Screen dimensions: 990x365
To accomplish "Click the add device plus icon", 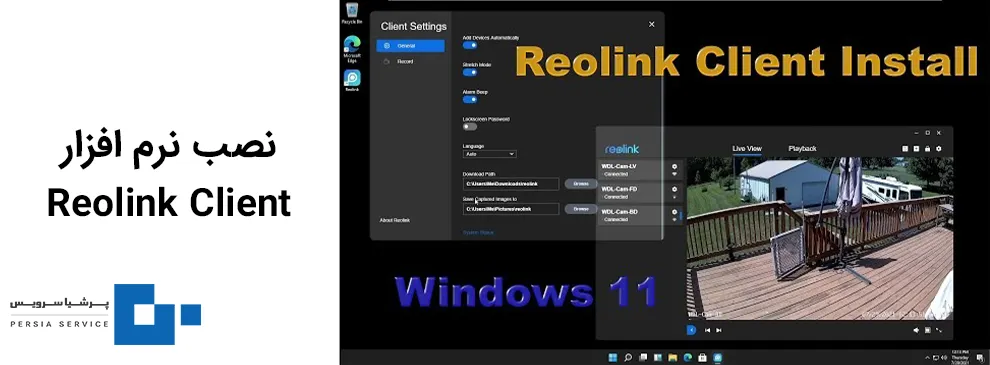I will point(916,149).
